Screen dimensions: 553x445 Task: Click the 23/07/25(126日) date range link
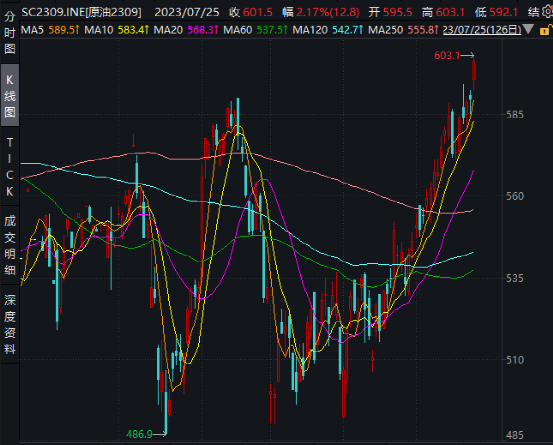pos(482,30)
